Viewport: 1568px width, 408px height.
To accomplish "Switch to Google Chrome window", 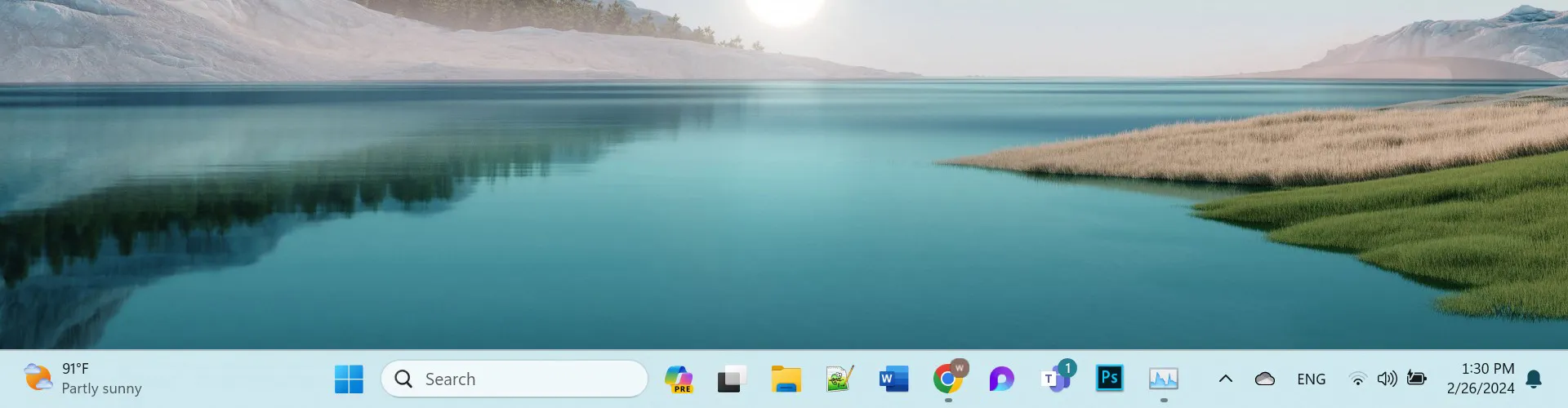I will tap(948, 379).
